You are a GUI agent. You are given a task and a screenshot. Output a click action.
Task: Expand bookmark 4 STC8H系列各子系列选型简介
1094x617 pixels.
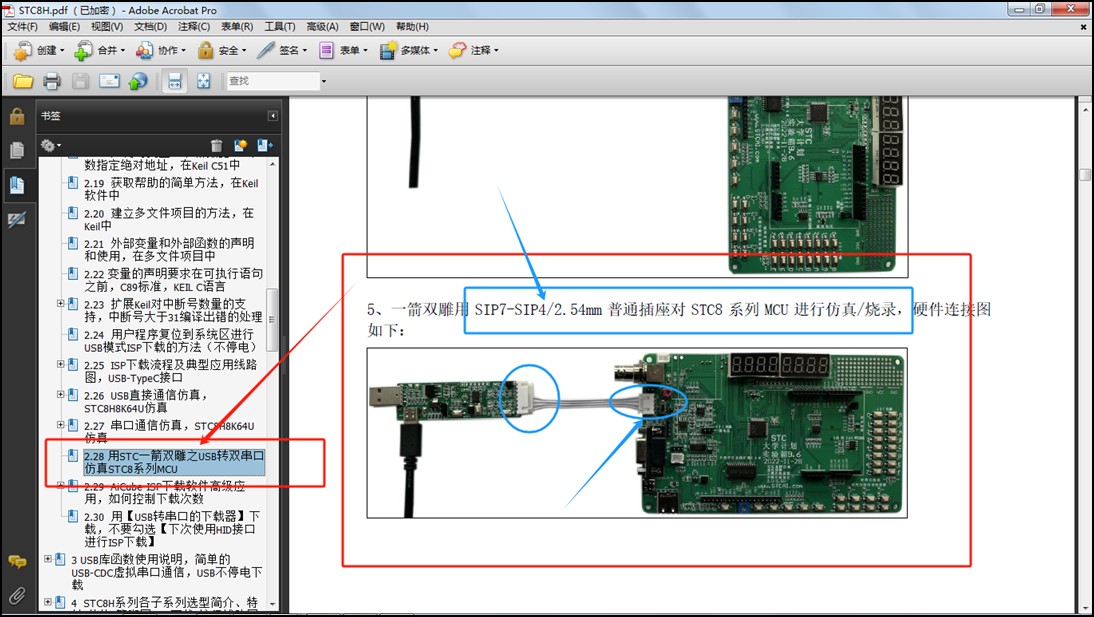click(48, 602)
